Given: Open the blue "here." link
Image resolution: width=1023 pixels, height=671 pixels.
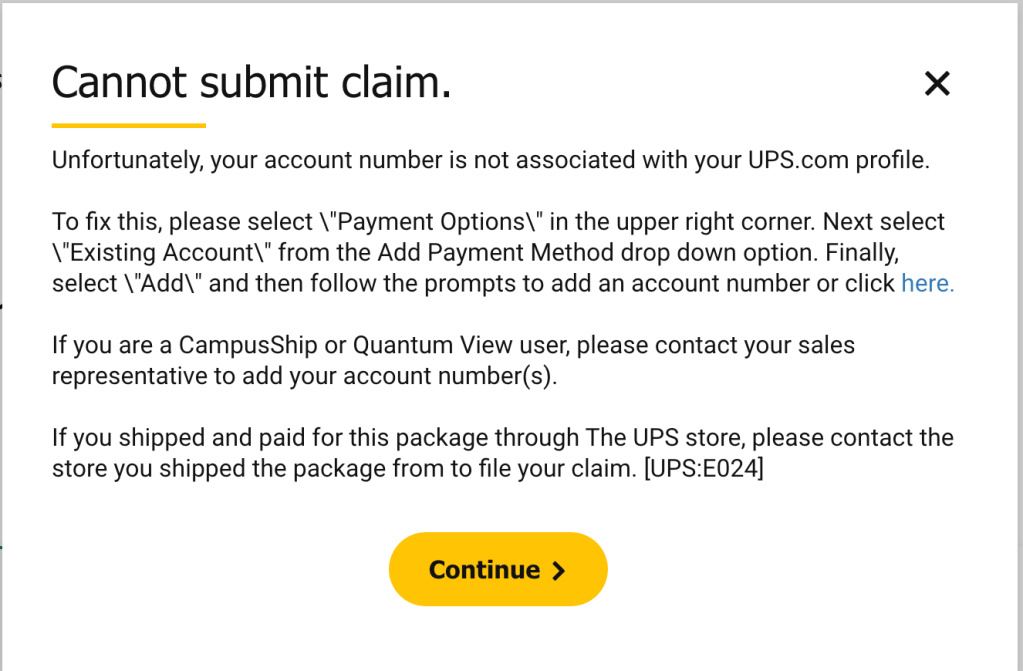Looking at the screenshot, I should click(927, 284).
